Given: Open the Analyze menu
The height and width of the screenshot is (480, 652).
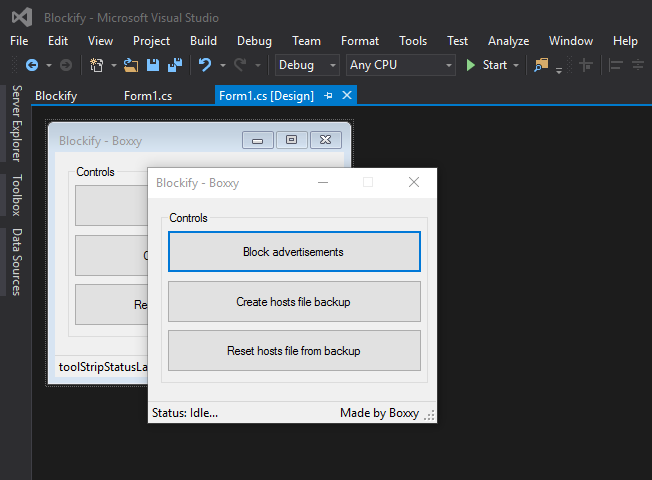Looking at the screenshot, I should pyautogui.click(x=509, y=41).
